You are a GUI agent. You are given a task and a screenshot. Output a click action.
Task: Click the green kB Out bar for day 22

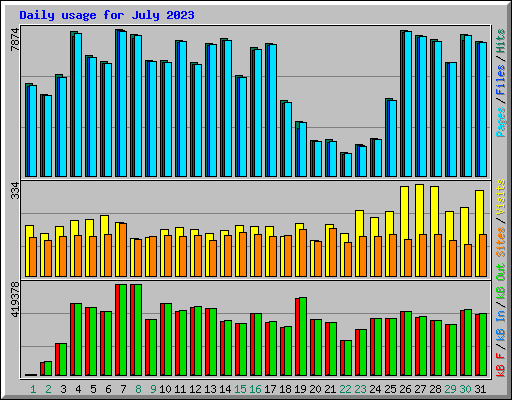pyautogui.click(x=348, y=358)
